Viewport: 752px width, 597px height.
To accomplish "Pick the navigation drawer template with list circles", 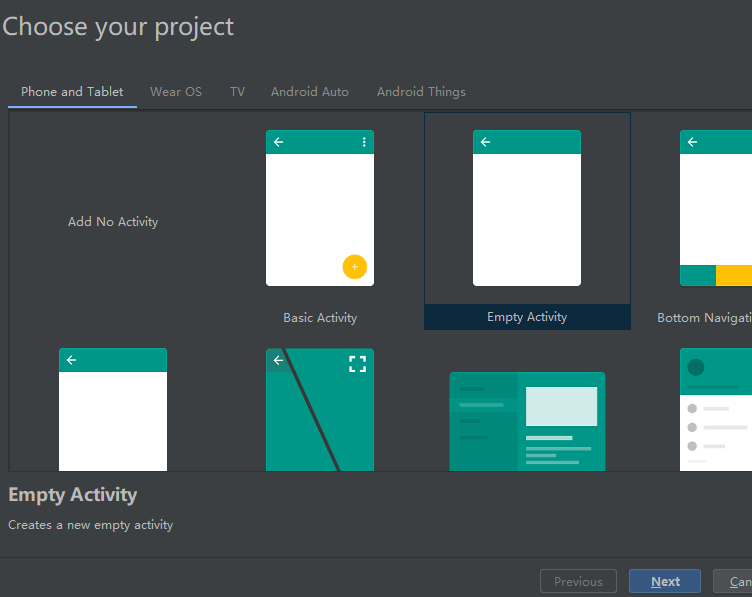I will (x=716, y=410).
